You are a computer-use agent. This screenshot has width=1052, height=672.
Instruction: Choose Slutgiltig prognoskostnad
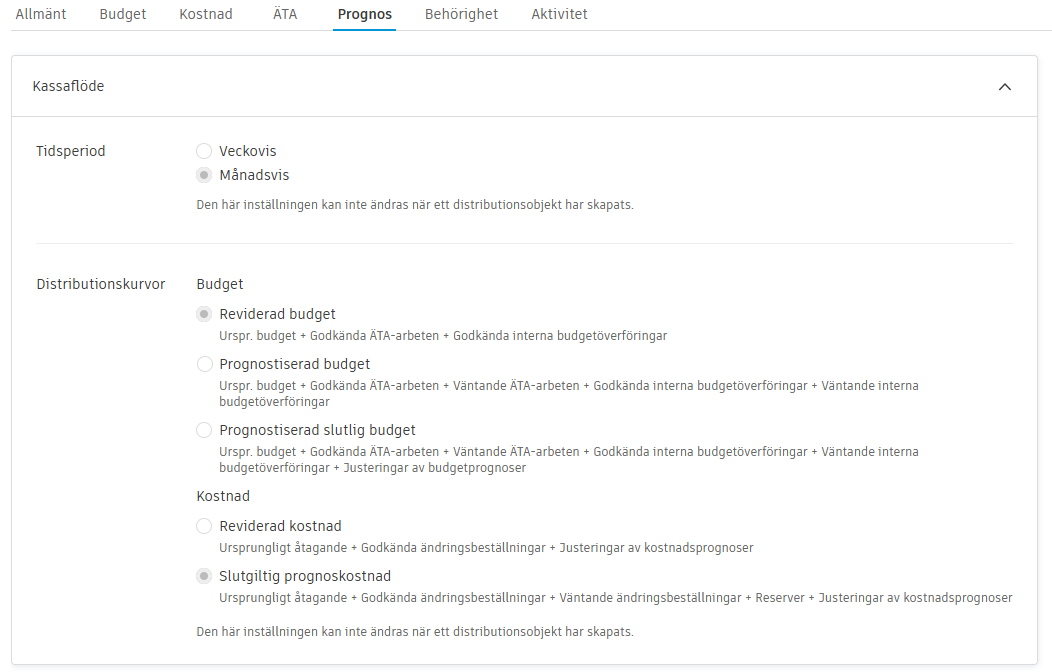click(x=204, y=575)
